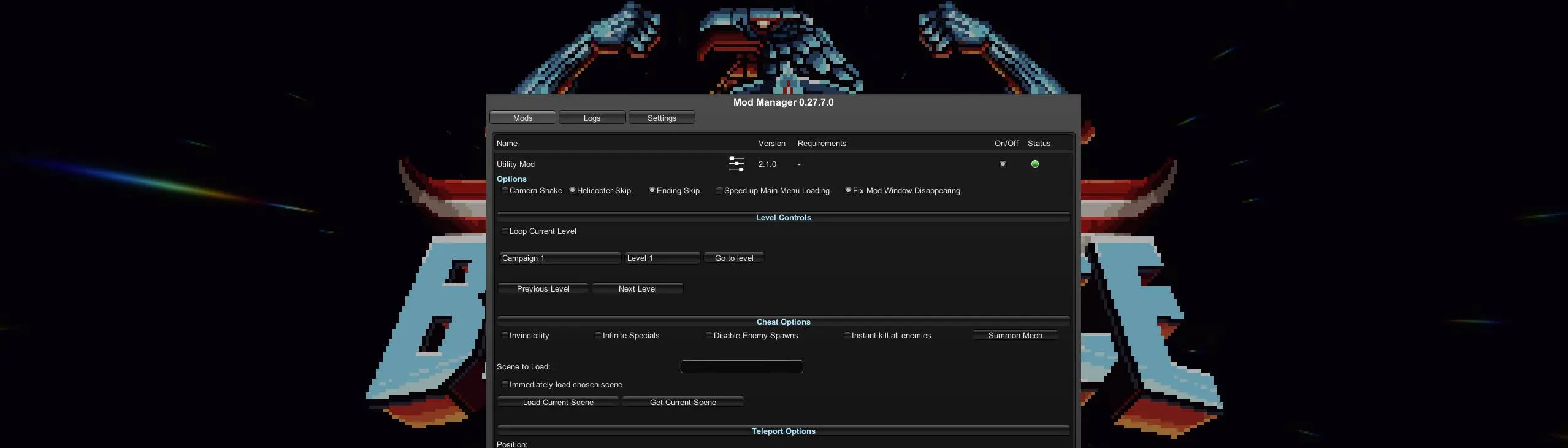Screen dimensions: 1568x448
Task: Click the Level Controls section header
Action: coord(784,217)
